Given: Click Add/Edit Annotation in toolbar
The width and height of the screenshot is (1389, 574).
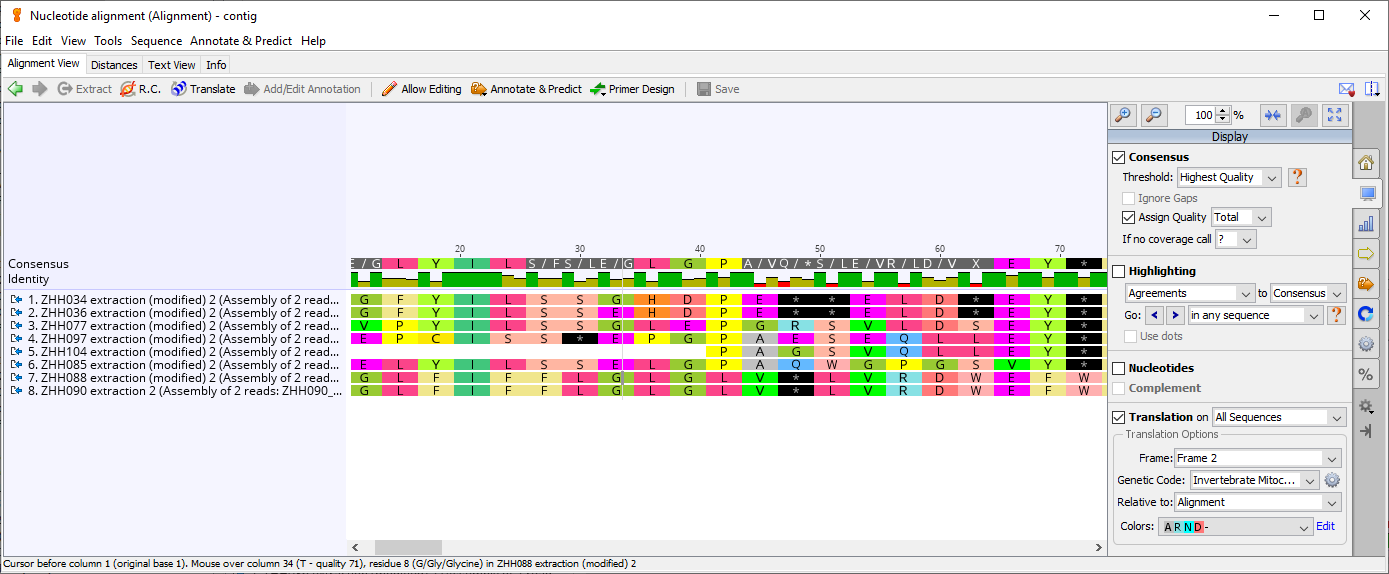Looking at the screenshot, I should pyautogui.click(x=302, y=89).
